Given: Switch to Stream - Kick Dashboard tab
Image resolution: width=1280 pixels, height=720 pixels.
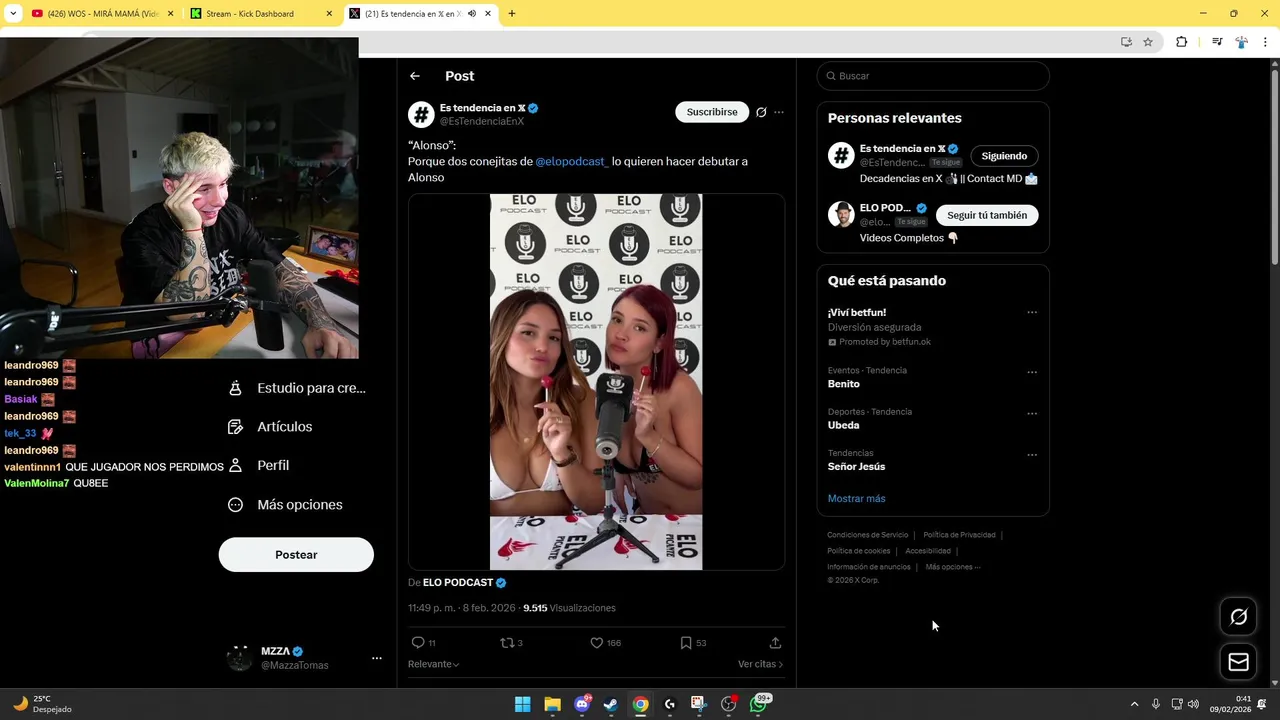Looking at the screenshot, I should (x=260, y=14).
